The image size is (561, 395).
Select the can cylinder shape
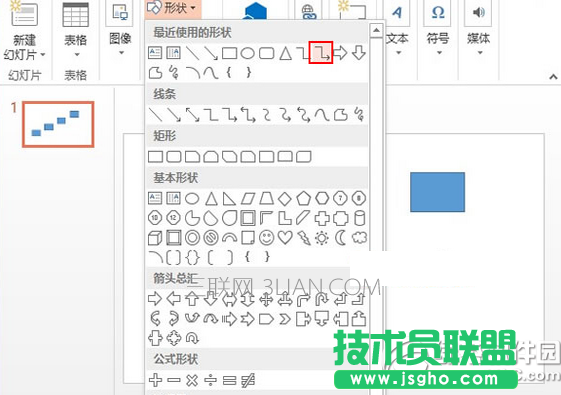click(x=359, y=218)
